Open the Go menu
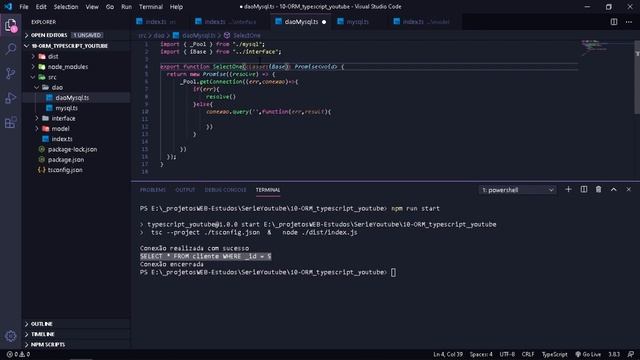640x360 pixels. tap(110, 7)
